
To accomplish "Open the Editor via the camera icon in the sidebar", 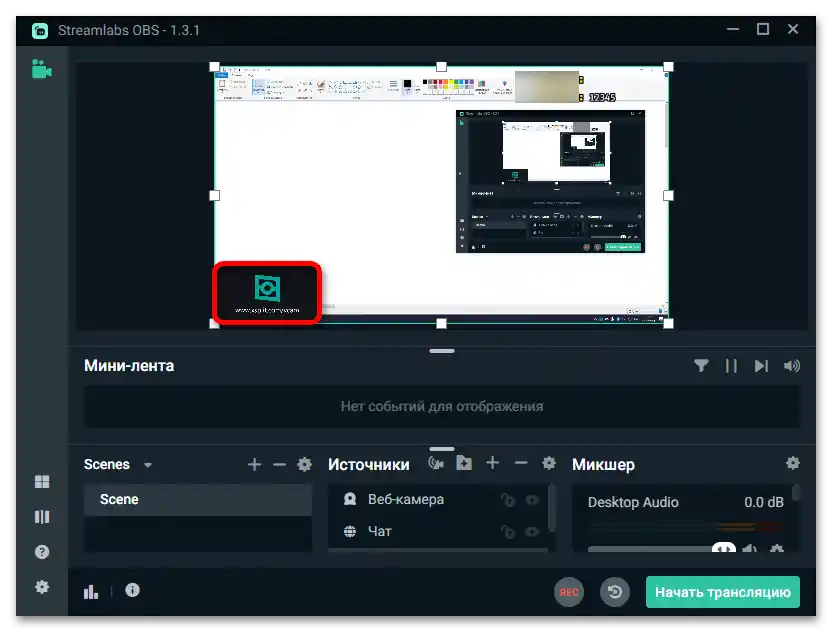I will [41, 69].
